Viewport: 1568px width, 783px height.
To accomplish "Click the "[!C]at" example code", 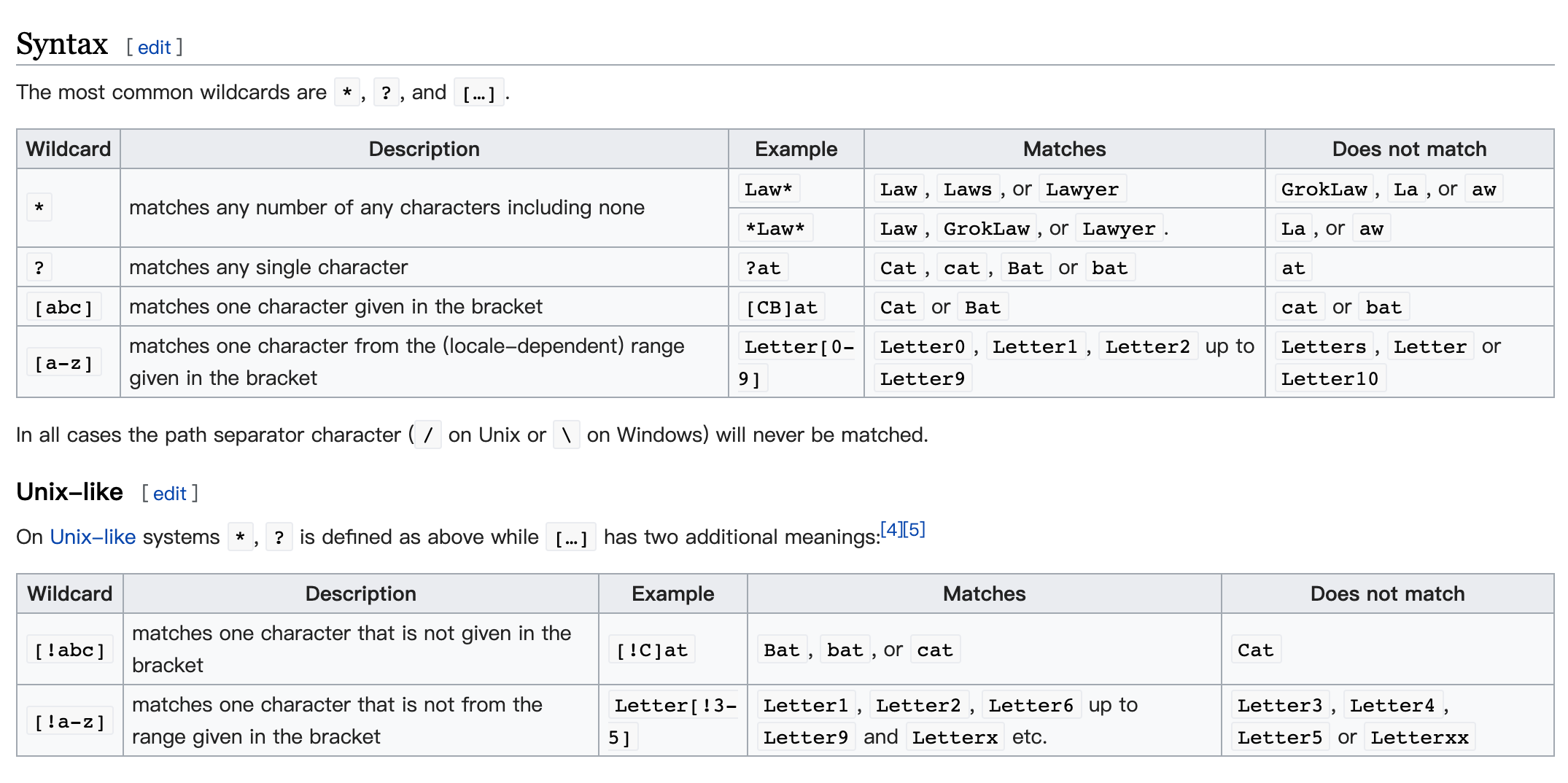I will [x=651, y=650].
